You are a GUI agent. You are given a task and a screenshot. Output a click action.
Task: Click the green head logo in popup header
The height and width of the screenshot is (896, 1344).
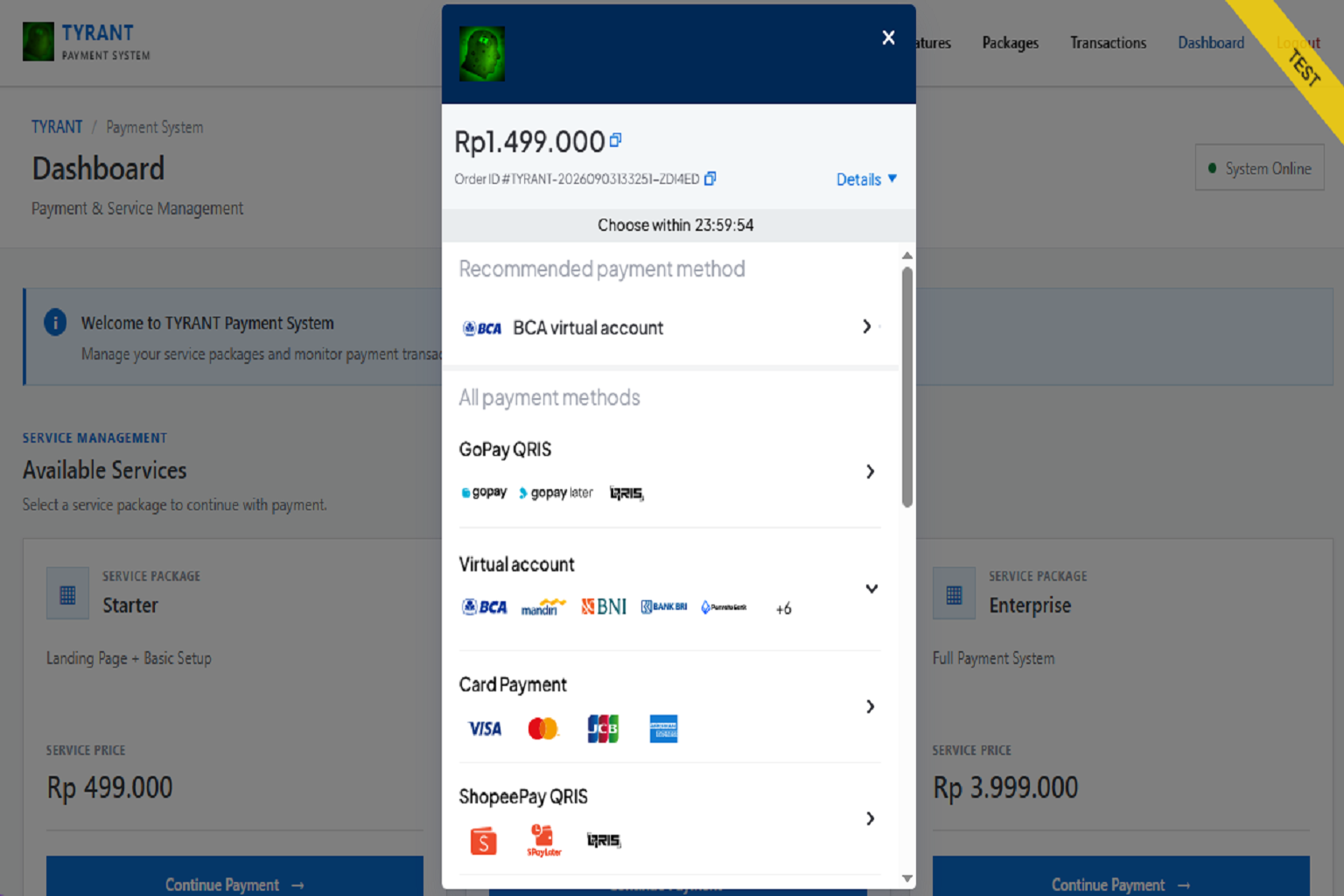point(482,54)
